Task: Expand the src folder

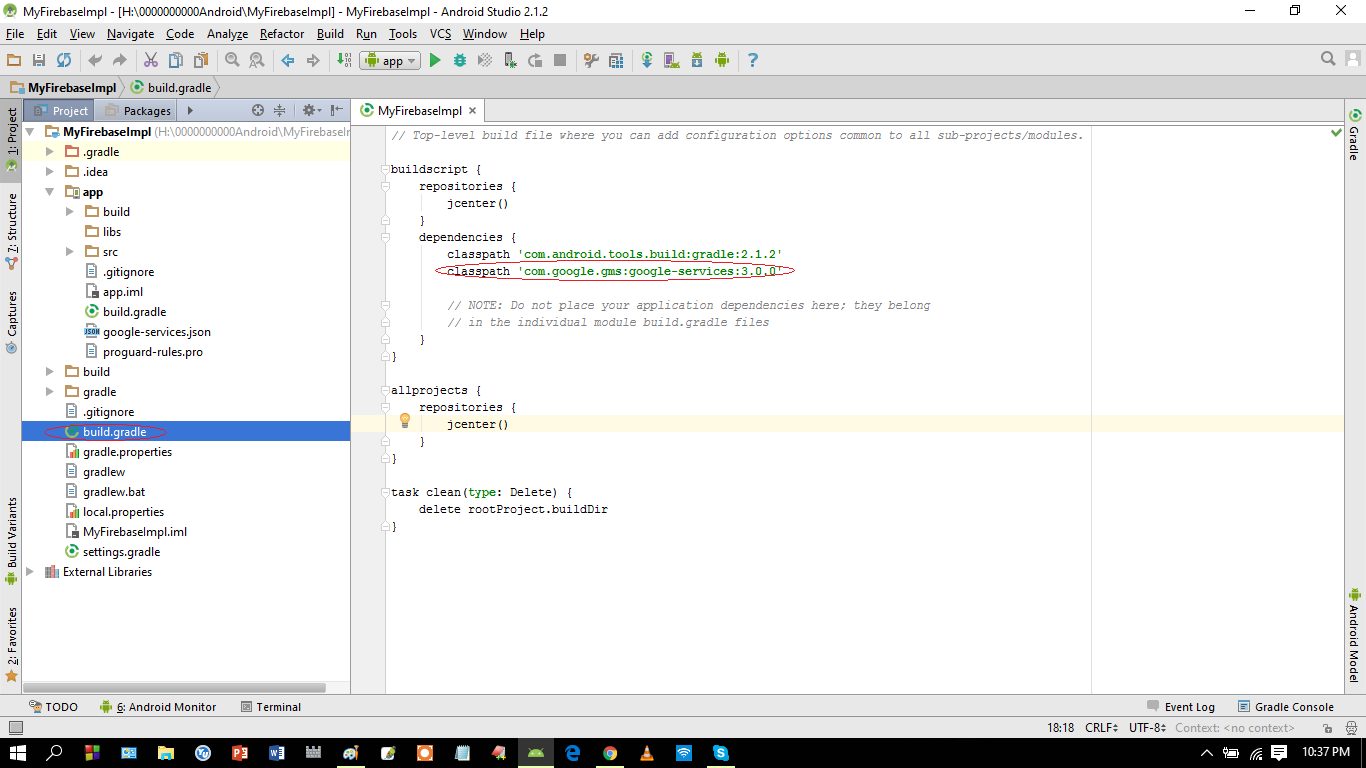Action: [x=69, y=252]
